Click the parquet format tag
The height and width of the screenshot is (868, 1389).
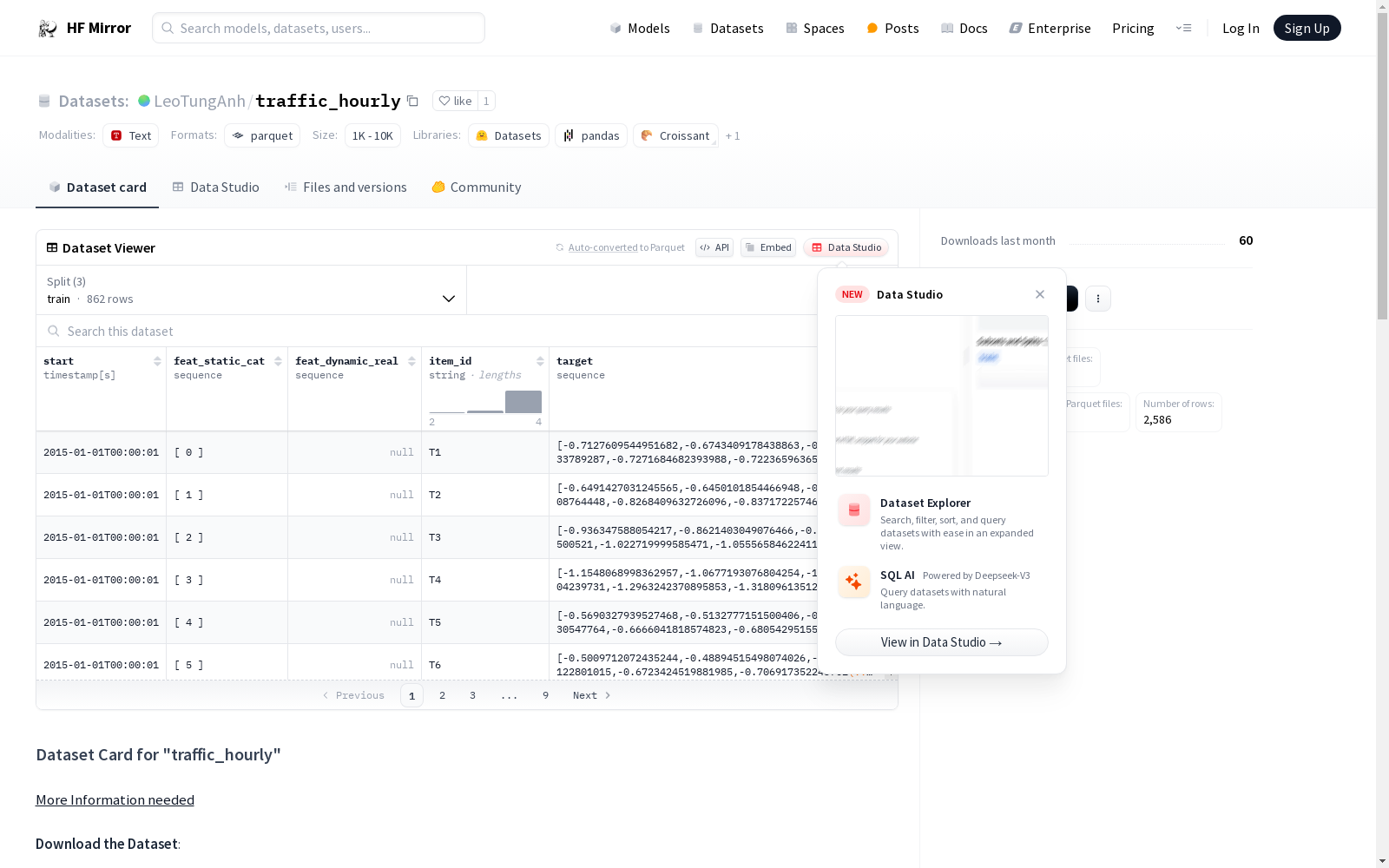(x=262, y=135)
